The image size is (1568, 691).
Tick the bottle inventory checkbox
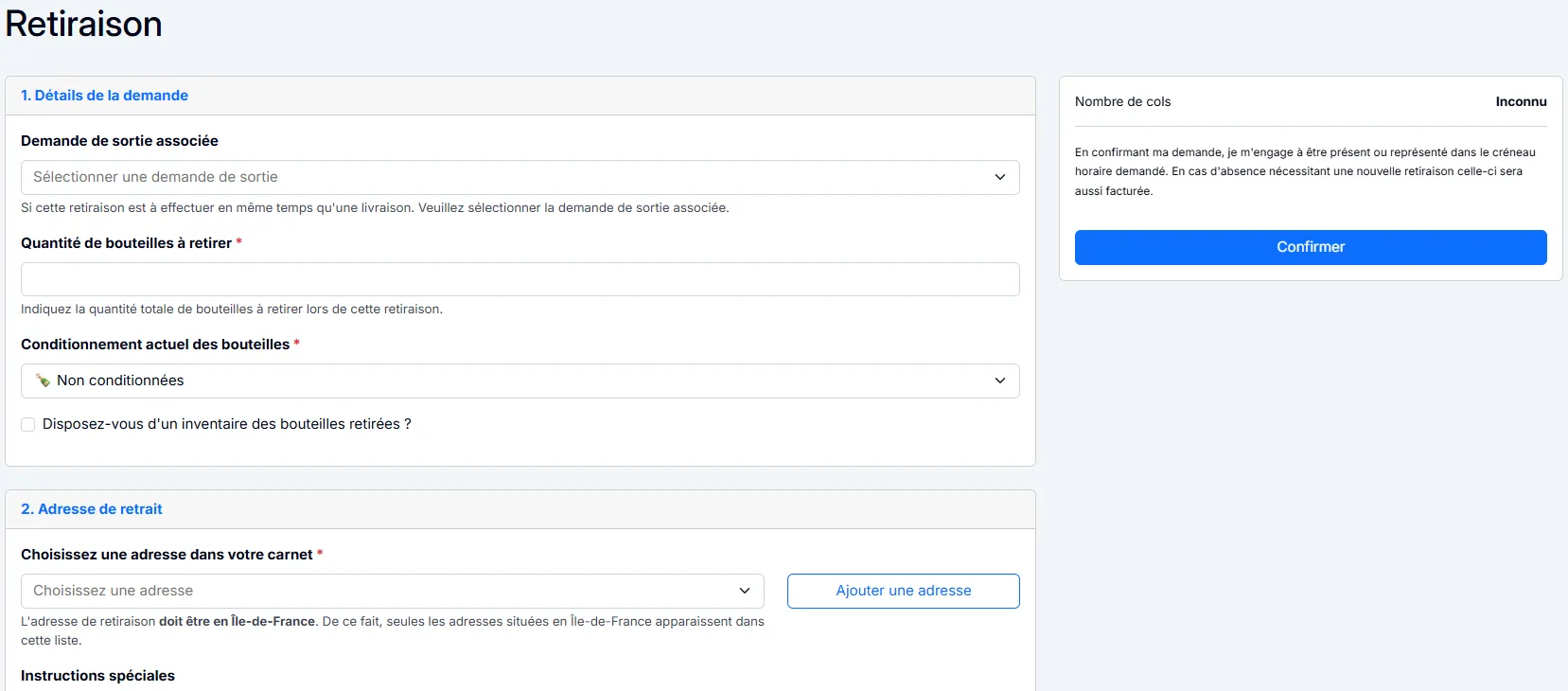(28, 425)
